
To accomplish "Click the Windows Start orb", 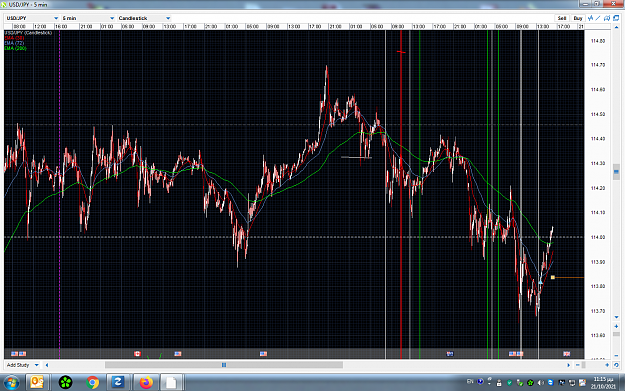I will (x=11, y=383).
